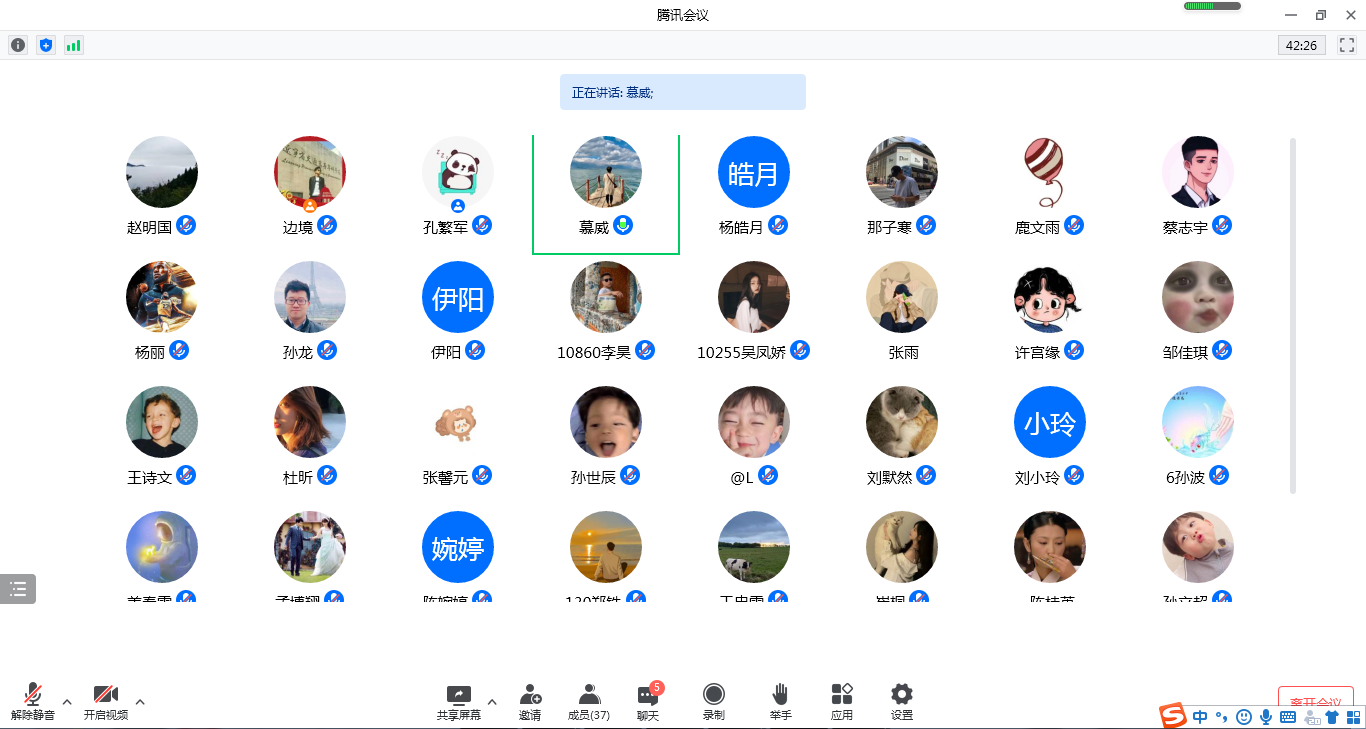Select 慕威's speaking participant avatar
The image size is (1366, 729).
click(x=606, y=172)
